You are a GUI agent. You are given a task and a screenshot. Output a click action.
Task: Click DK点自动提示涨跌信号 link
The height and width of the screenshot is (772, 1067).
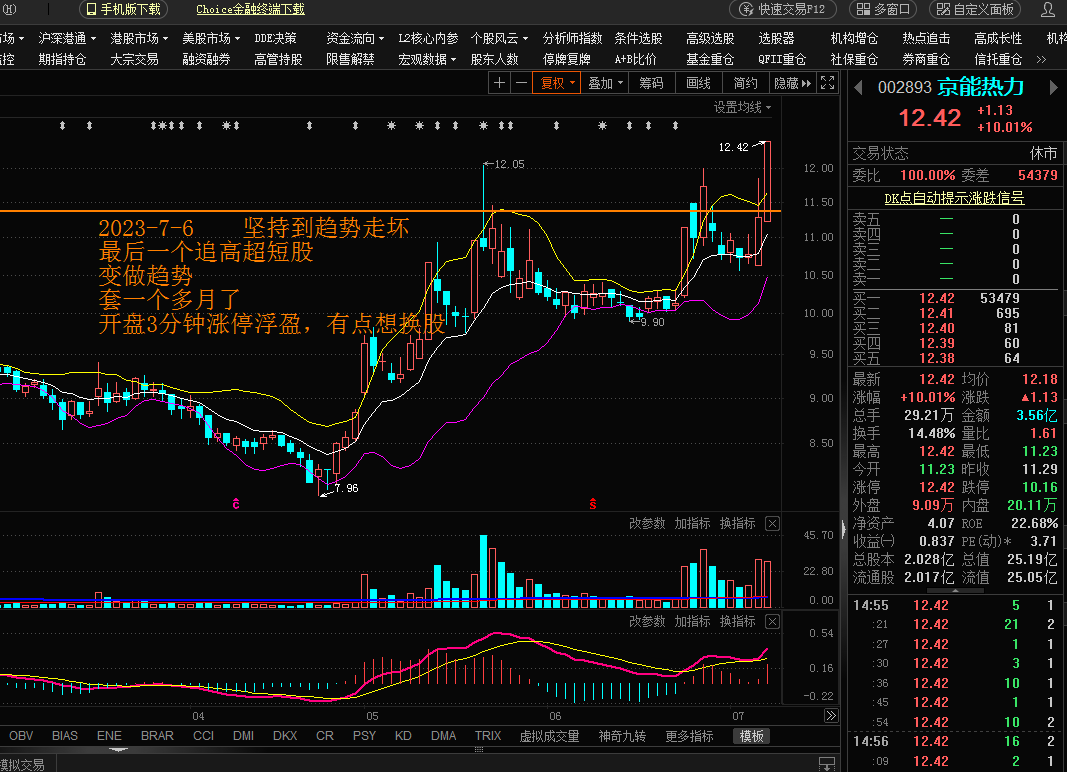pos(954,198)
